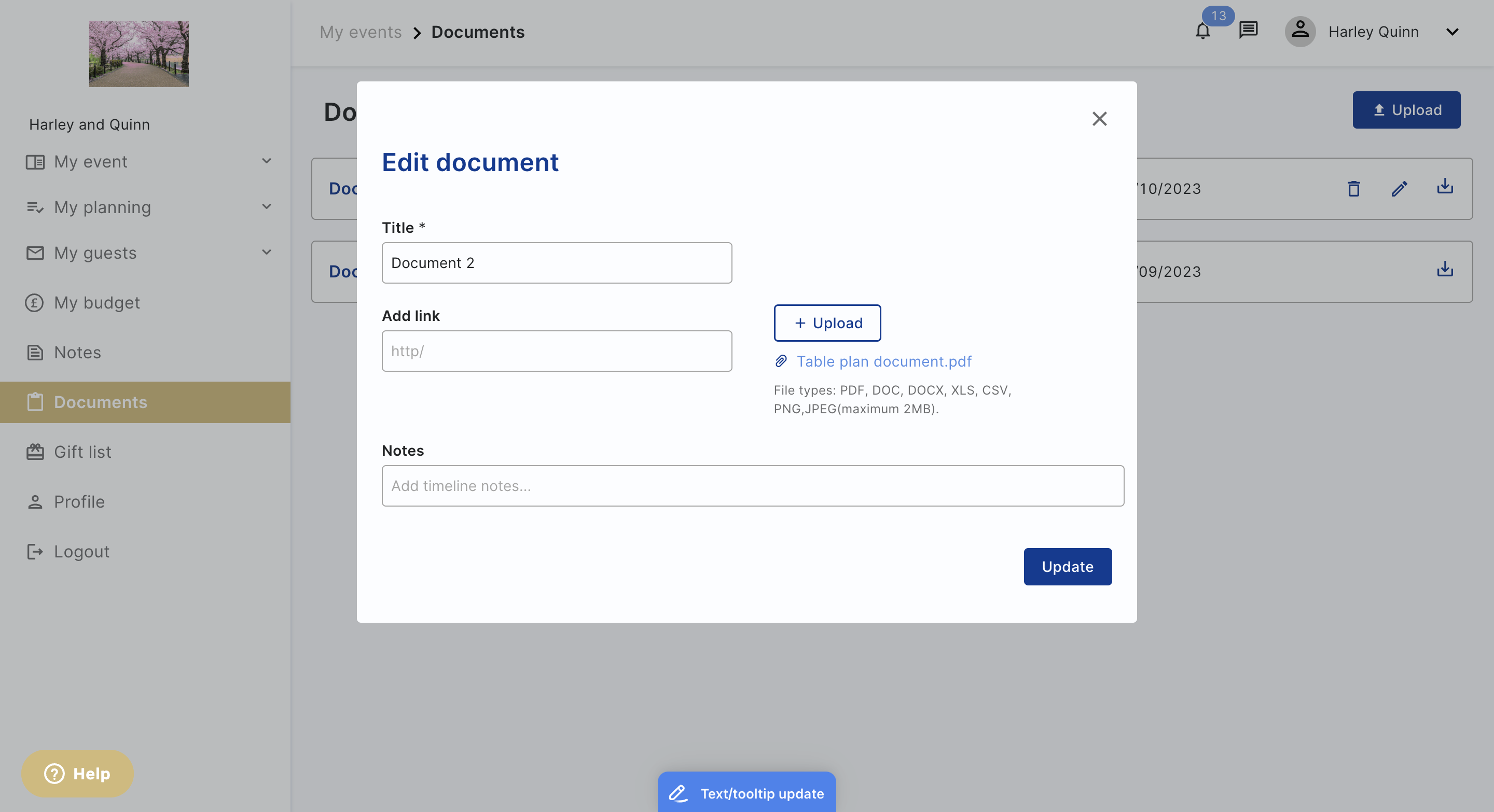
Task: Expand the My event menu chevron
Action: point(266,161)
